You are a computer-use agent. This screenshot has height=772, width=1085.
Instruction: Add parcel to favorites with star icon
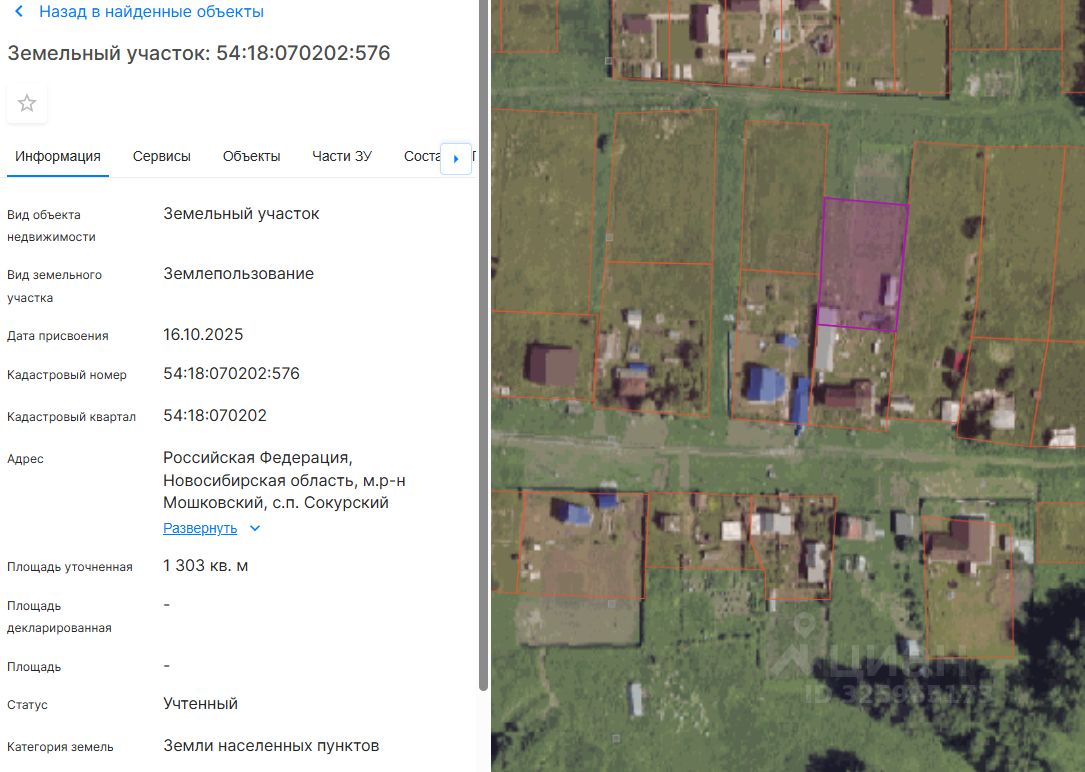(27, 104)
